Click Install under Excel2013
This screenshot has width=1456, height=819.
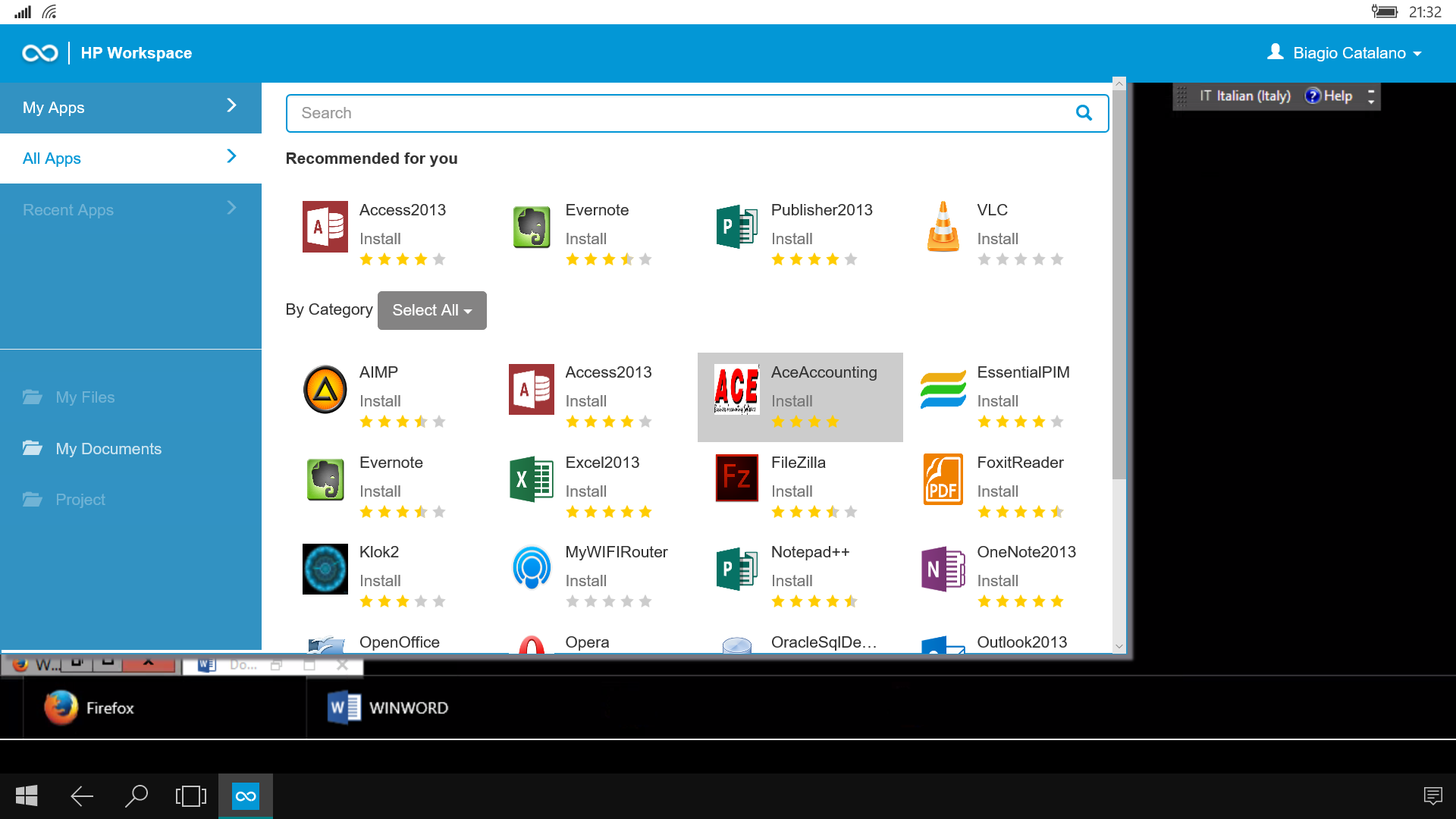(585, 491)
